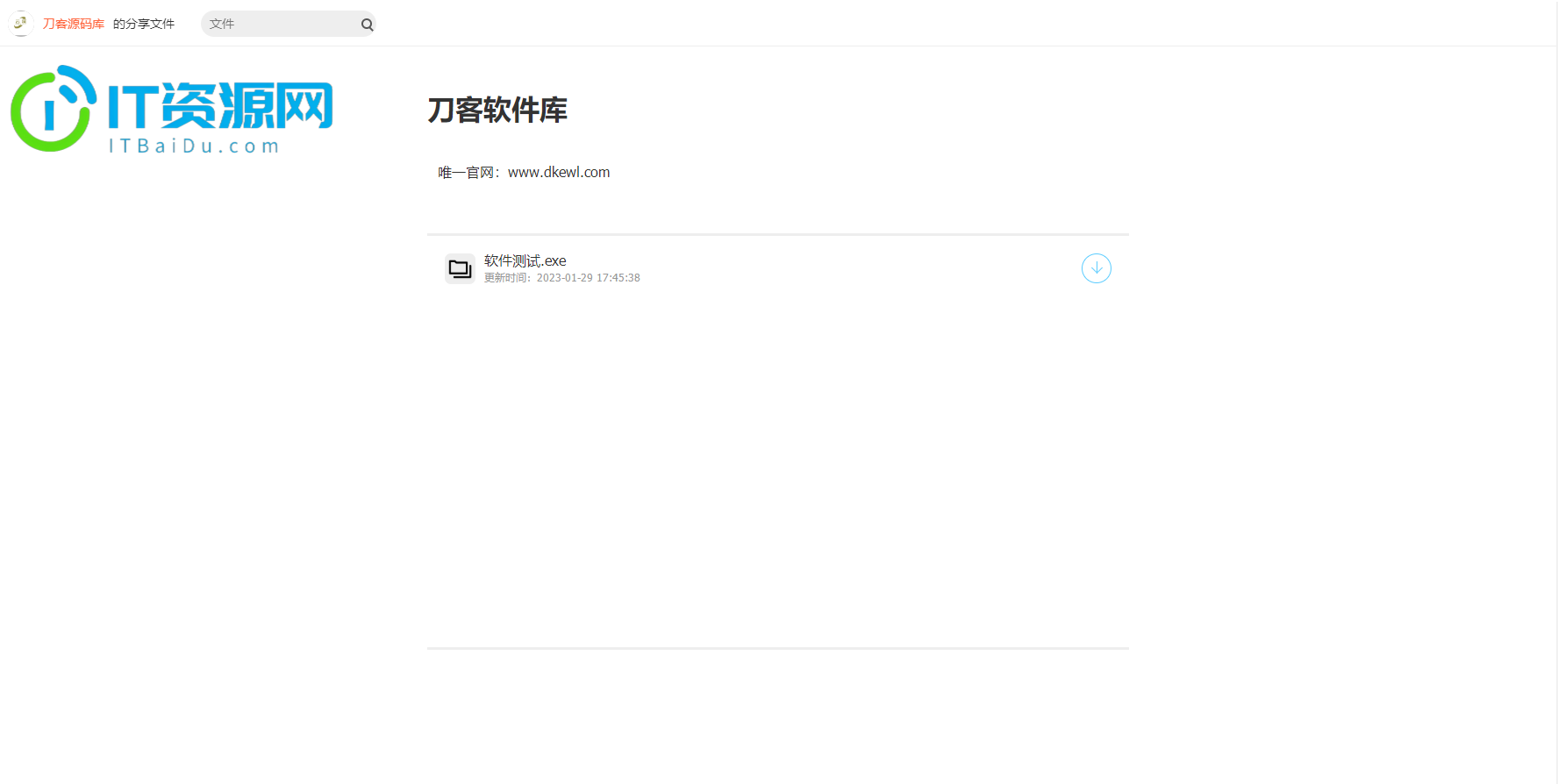Select the www.dkewl.com website text
The width and height of the screenshot is (1558, 784).
559,173
